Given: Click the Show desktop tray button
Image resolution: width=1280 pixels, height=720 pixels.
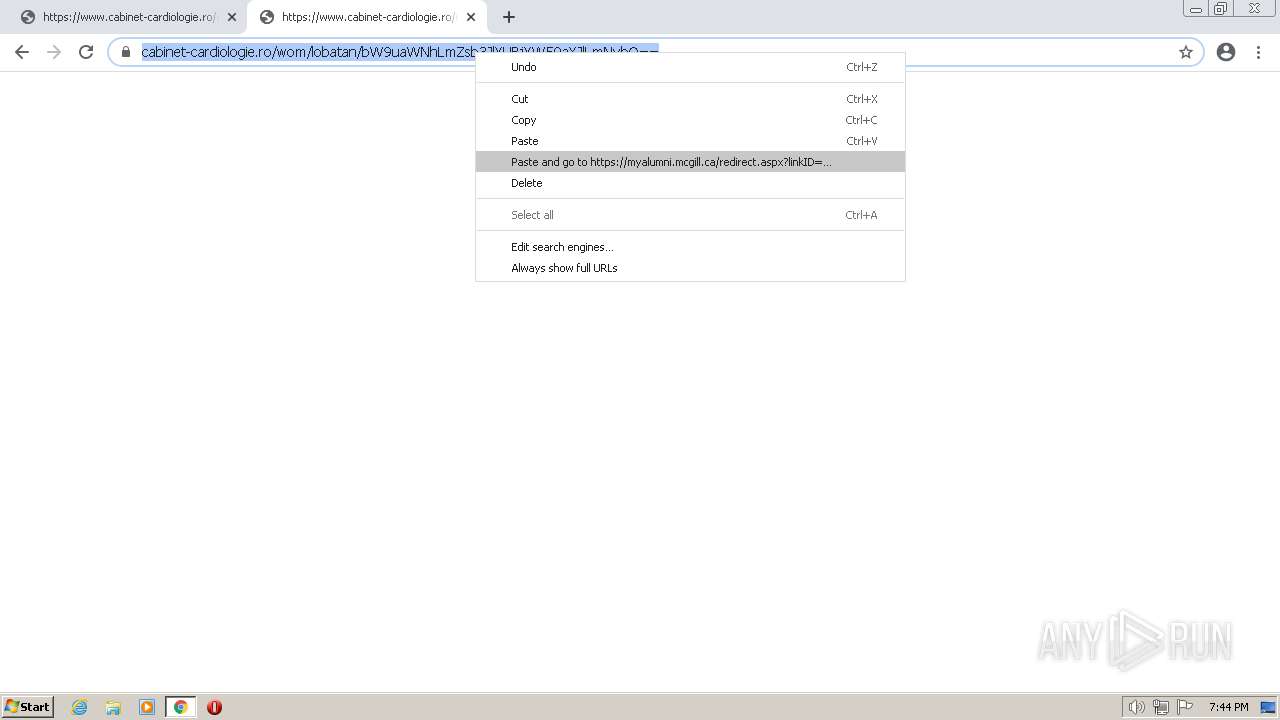Looking at the screenshot, I should 1268,707.
